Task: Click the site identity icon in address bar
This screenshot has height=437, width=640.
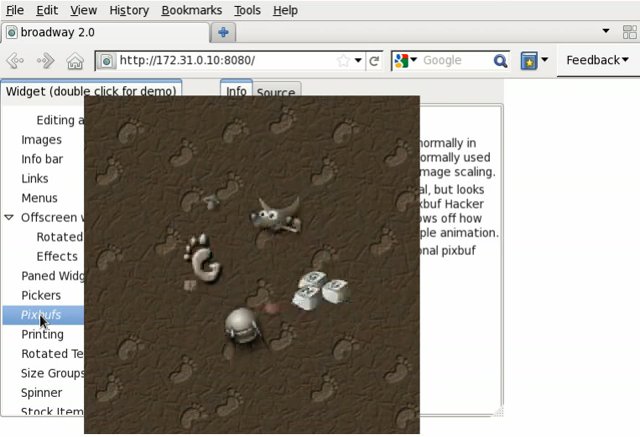Action: click(107, 61)
